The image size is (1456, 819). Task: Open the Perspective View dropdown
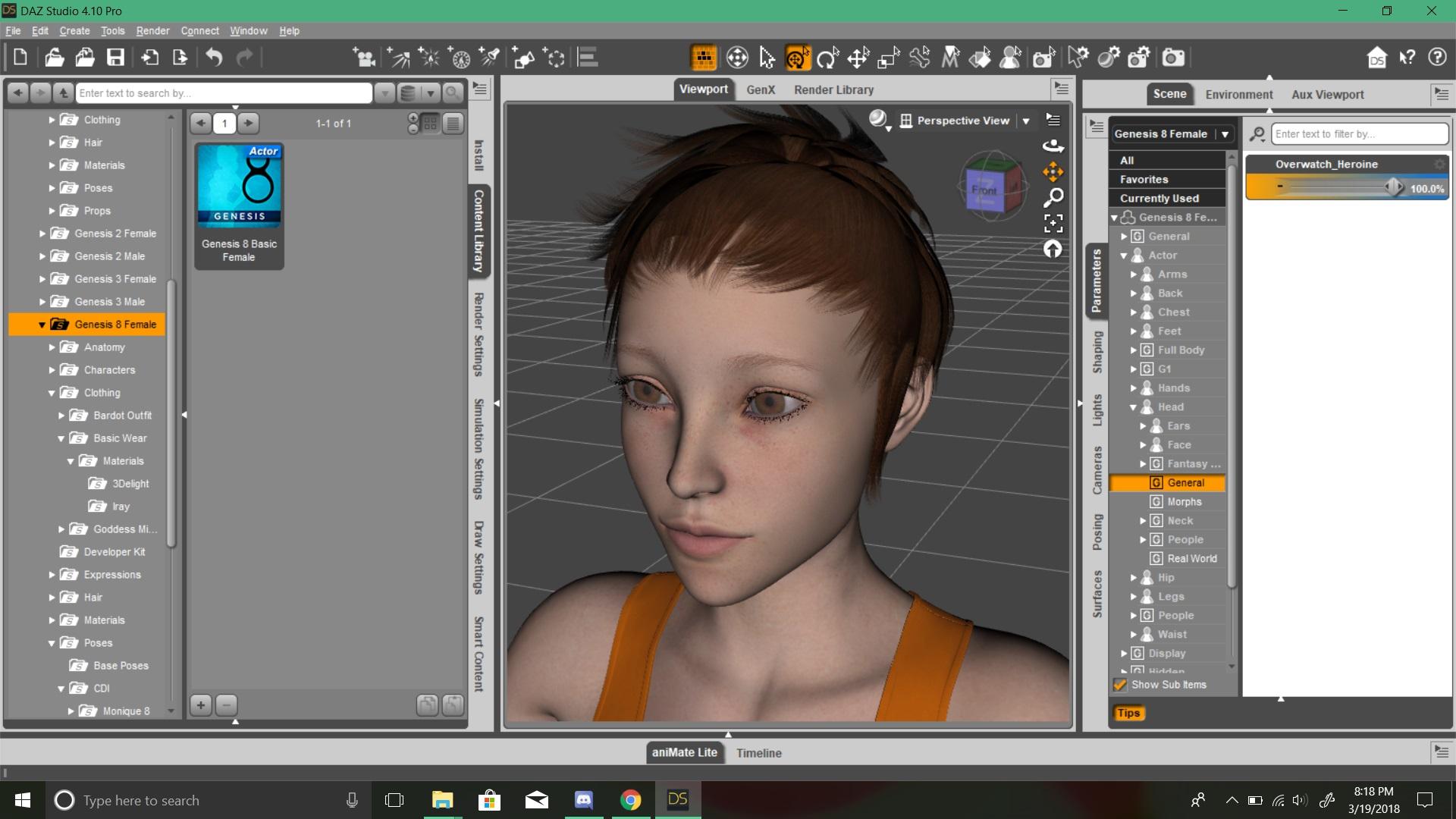coord(1026,121)
